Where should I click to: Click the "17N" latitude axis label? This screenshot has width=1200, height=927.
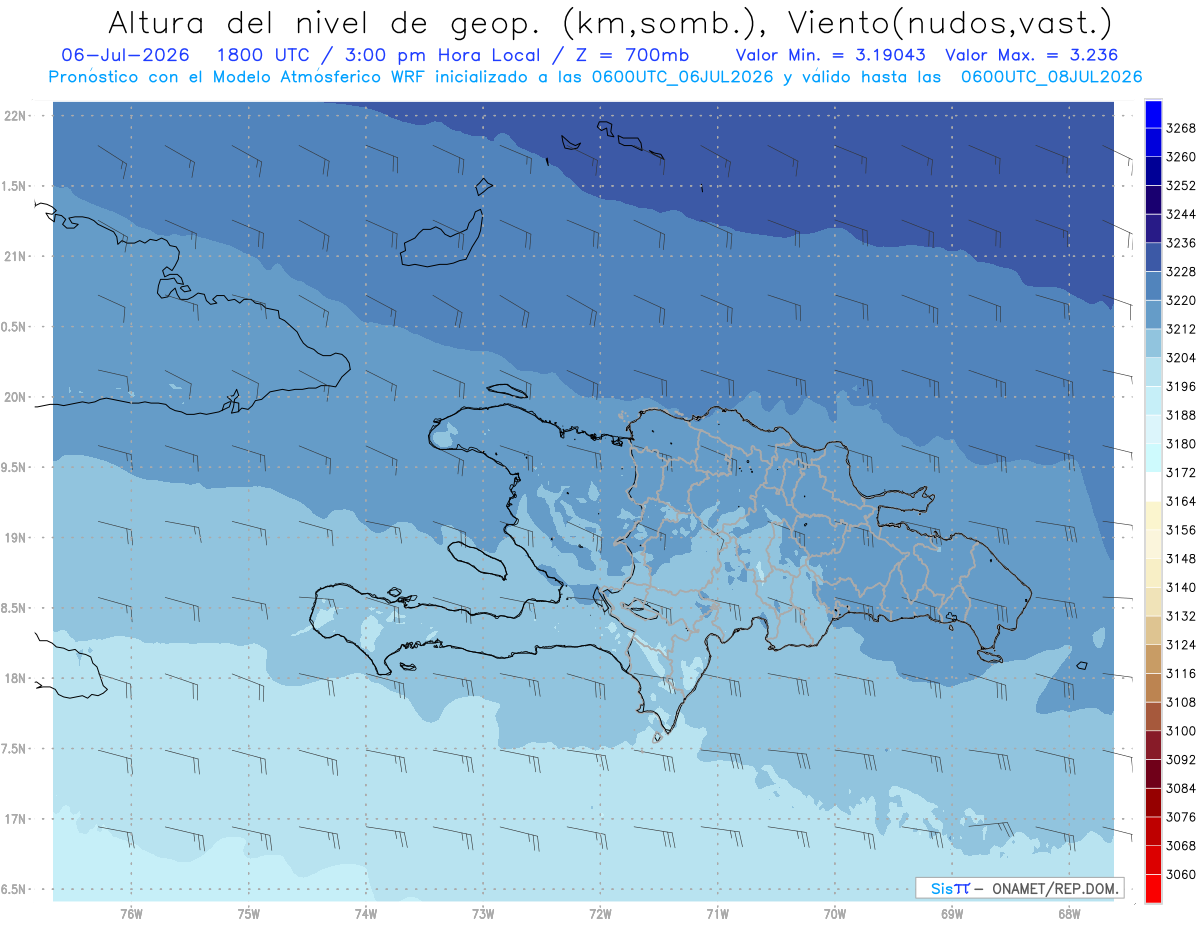click(x=15, y=819)
